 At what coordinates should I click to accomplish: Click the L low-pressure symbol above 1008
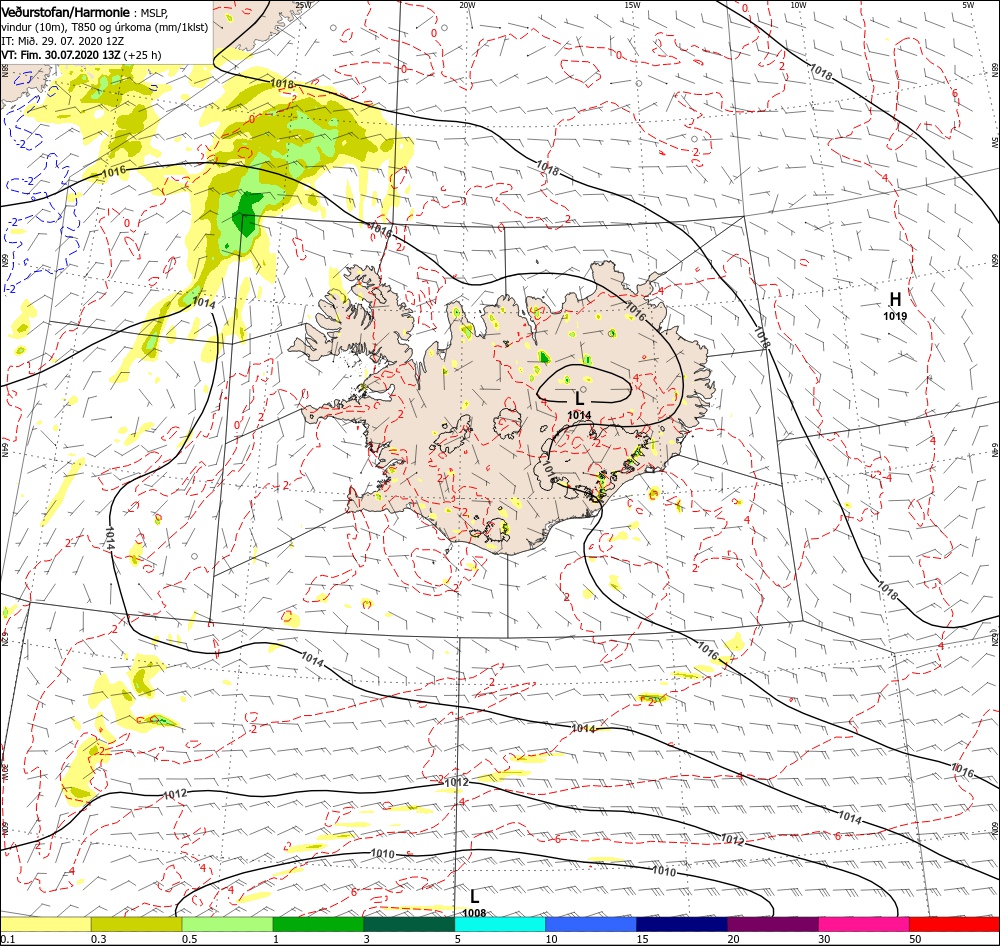tap(474, 896)
